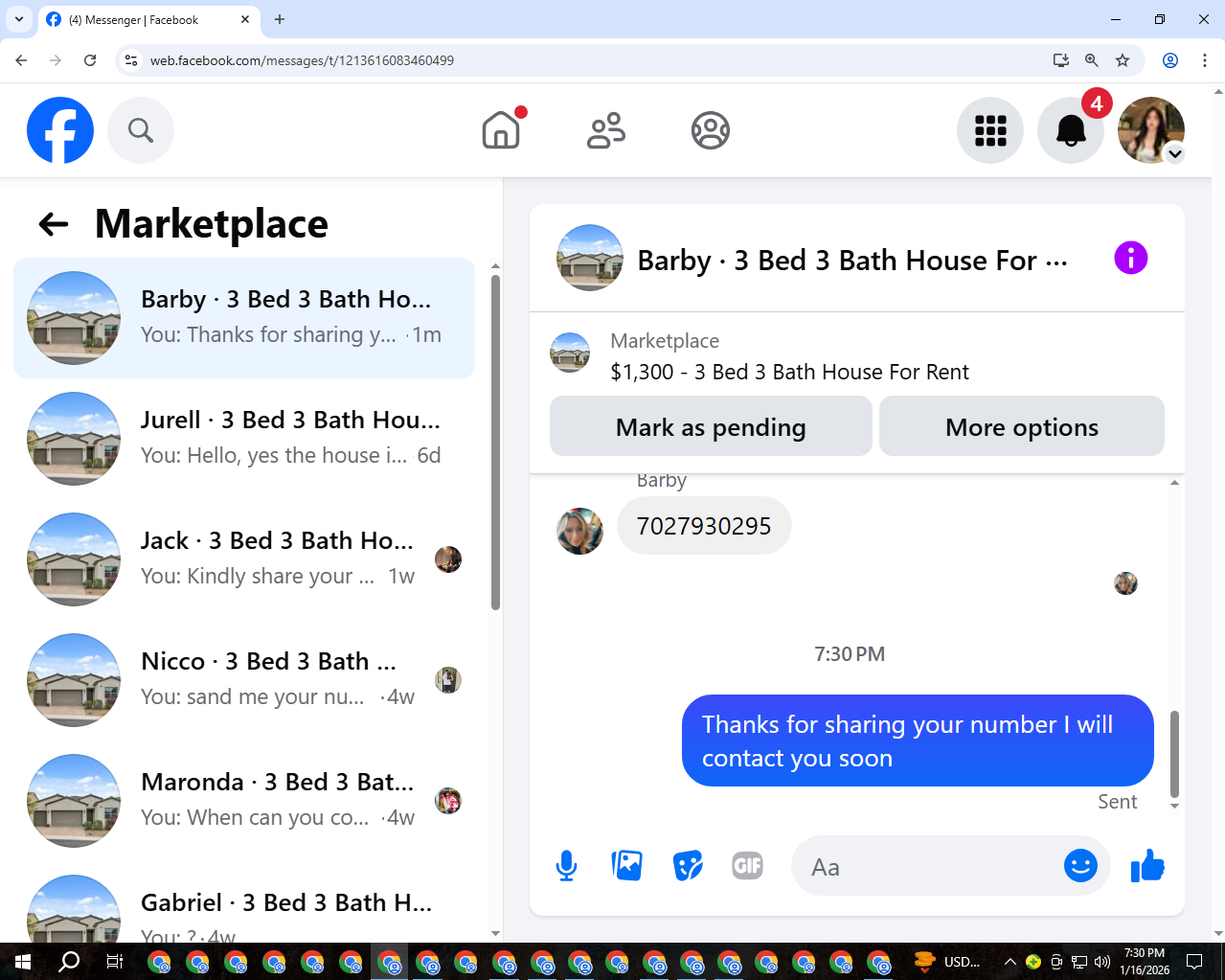Viewport: 1225px width, 980px height.
Task: Click the sent message 'Thanks for sharing your number'
Action: tap(918, 741)
